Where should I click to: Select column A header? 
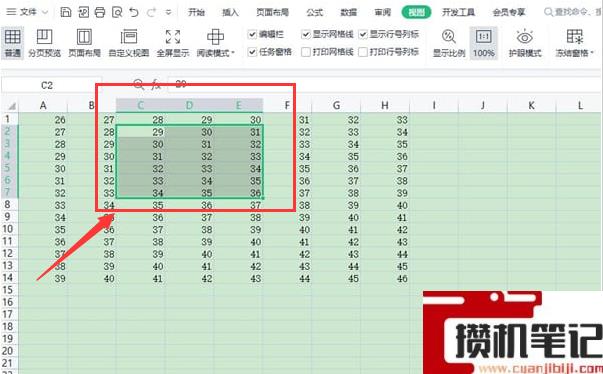click(43, 105)
